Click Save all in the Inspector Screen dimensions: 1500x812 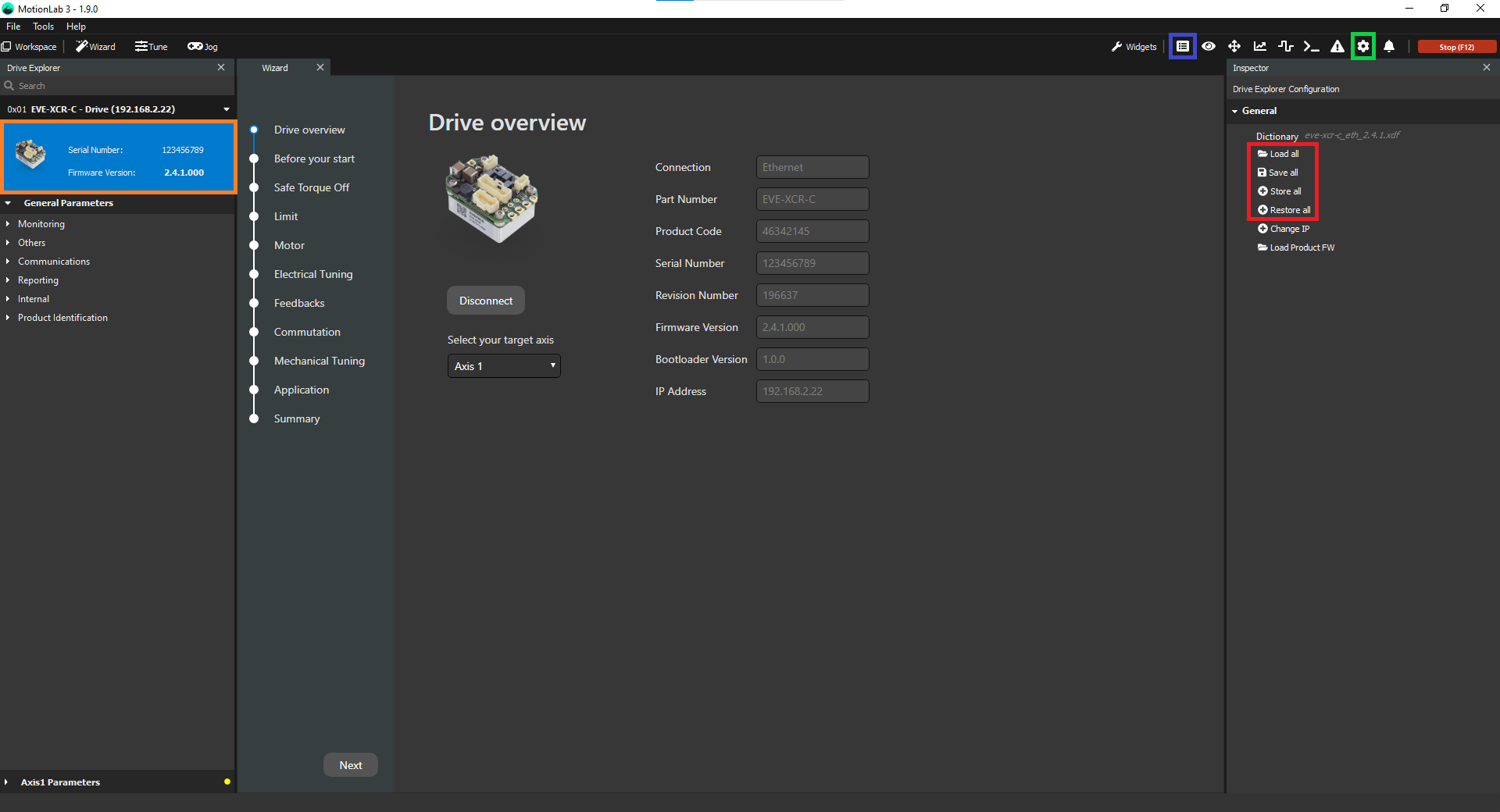click(1278, 173)
